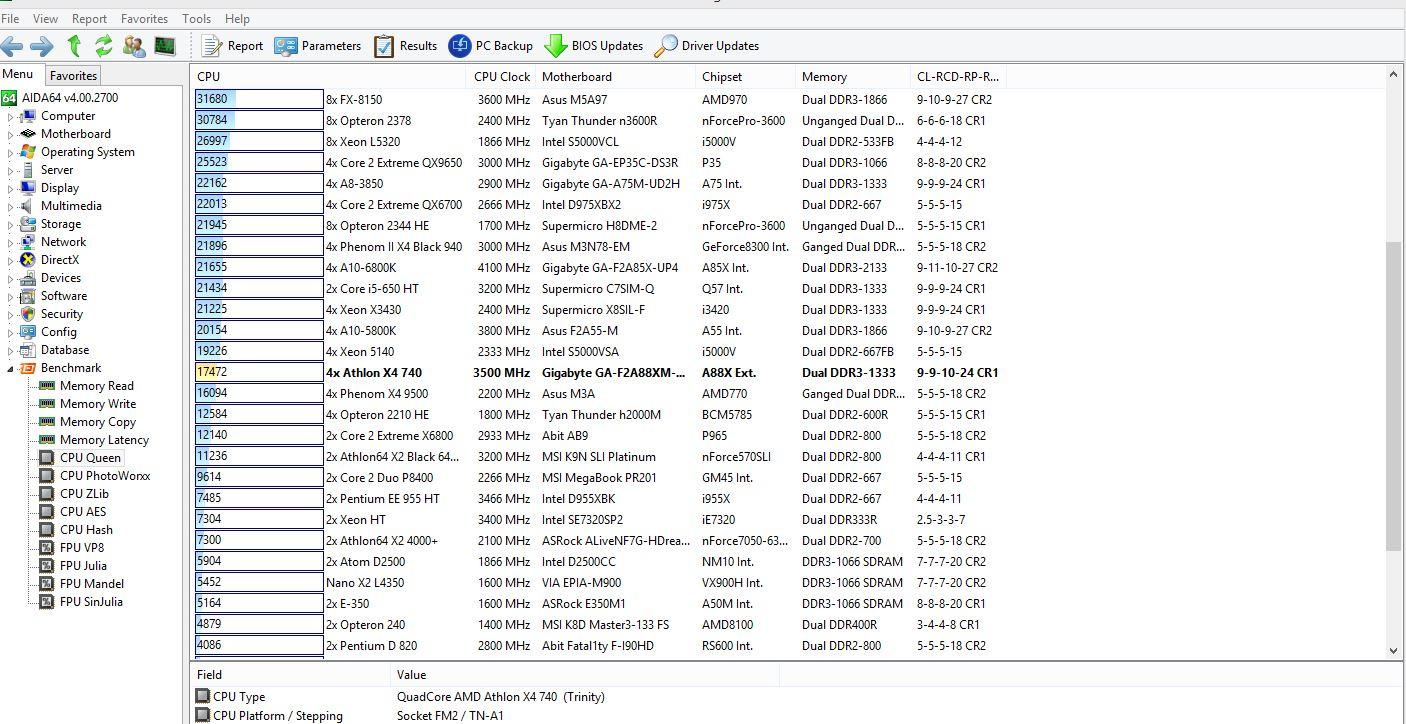Open benchmark Parameters
This screenshot has height=724, width=1406.
pyautogui.click(x=318, y=46)
